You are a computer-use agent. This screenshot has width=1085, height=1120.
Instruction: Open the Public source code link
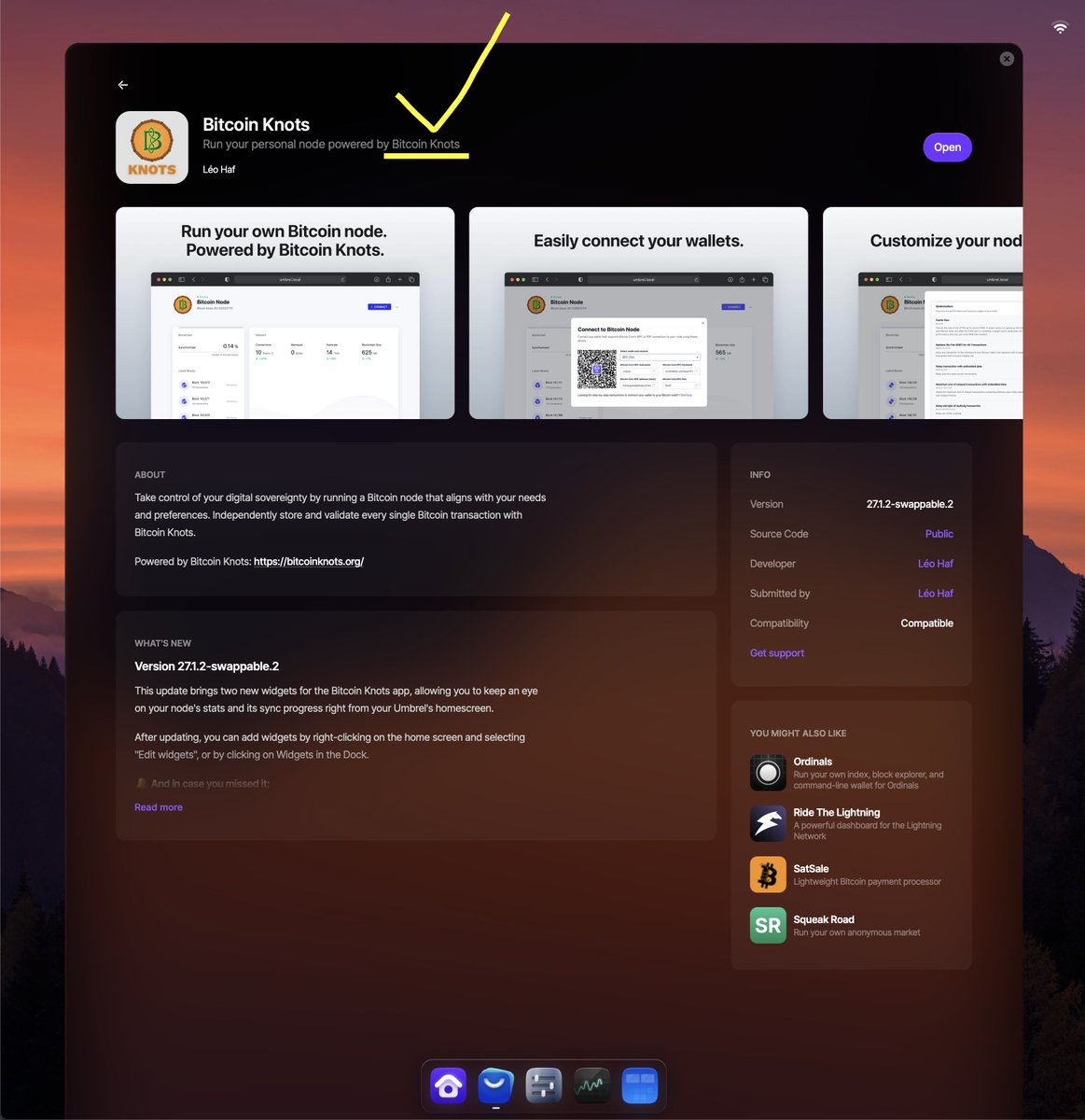point(939,534)
